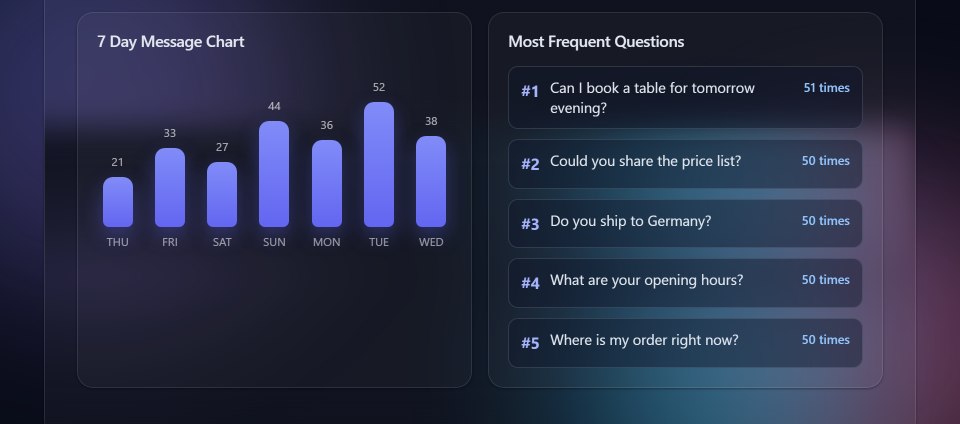Viewport: 960px width, 424px height.
Task: Click the Monday bar showing 36
Action: [327, 184]
